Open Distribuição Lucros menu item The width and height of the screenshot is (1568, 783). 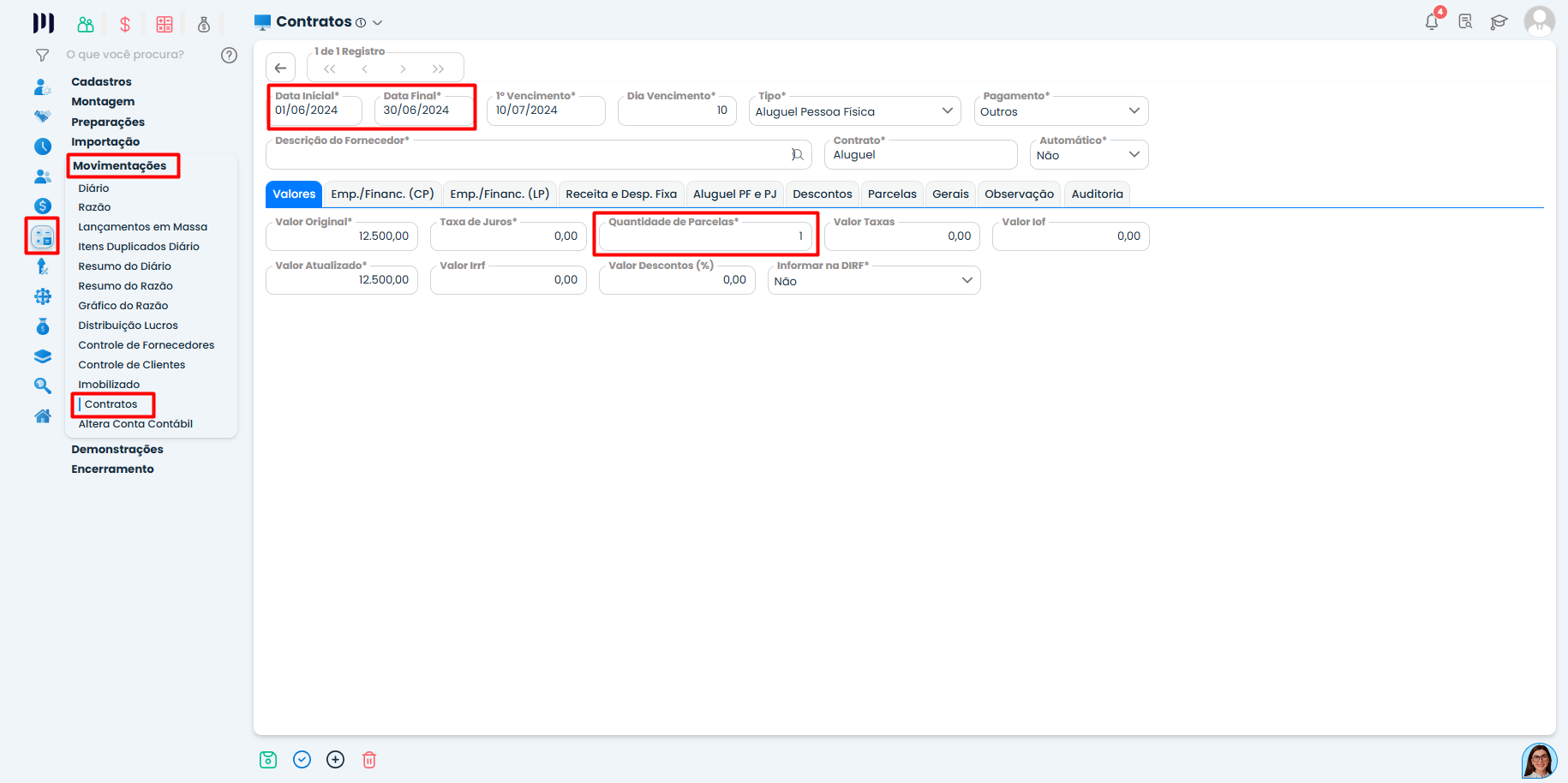(128, 325)
